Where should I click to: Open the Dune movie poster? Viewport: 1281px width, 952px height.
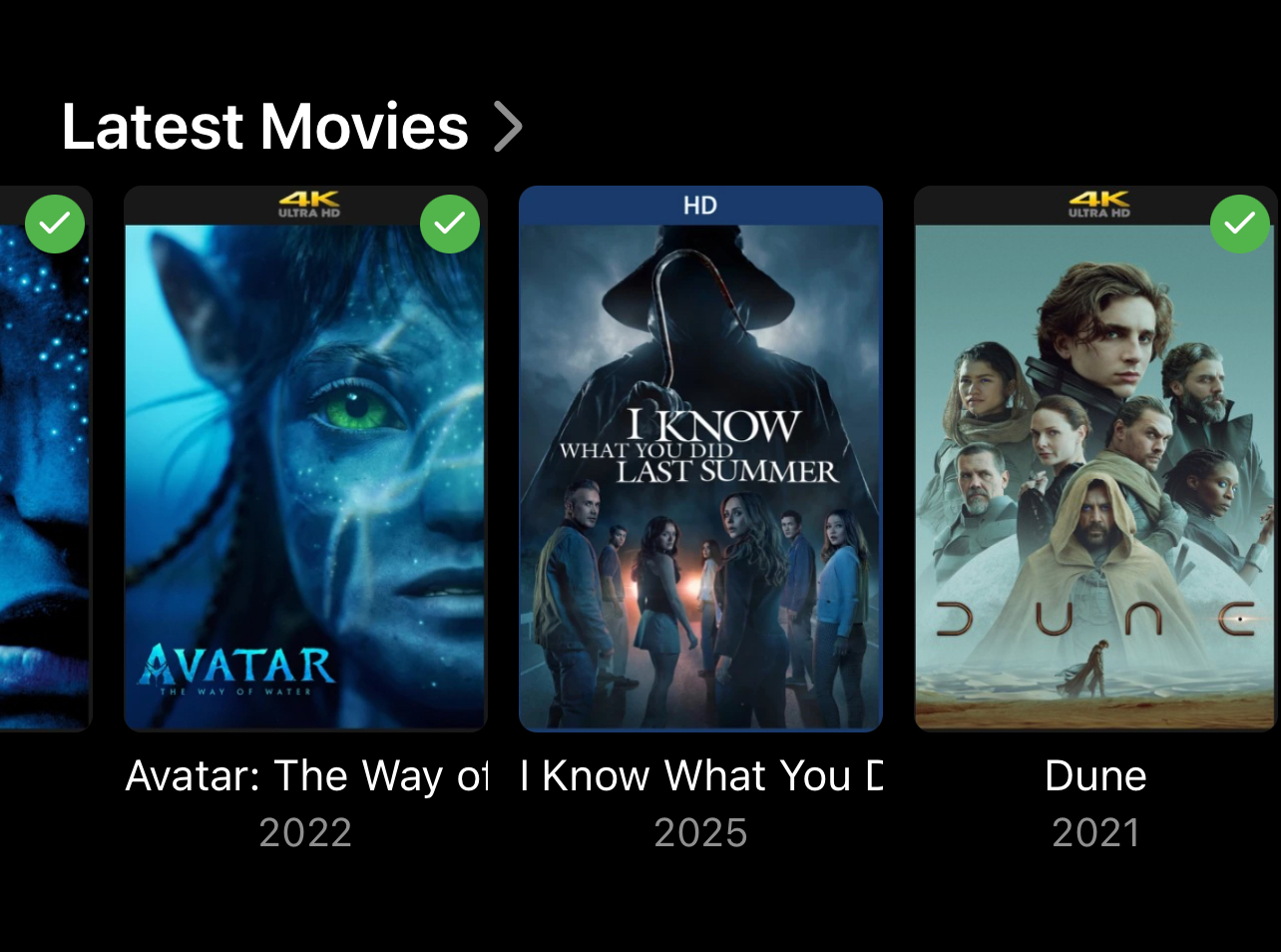click(x=1095, y=458)
